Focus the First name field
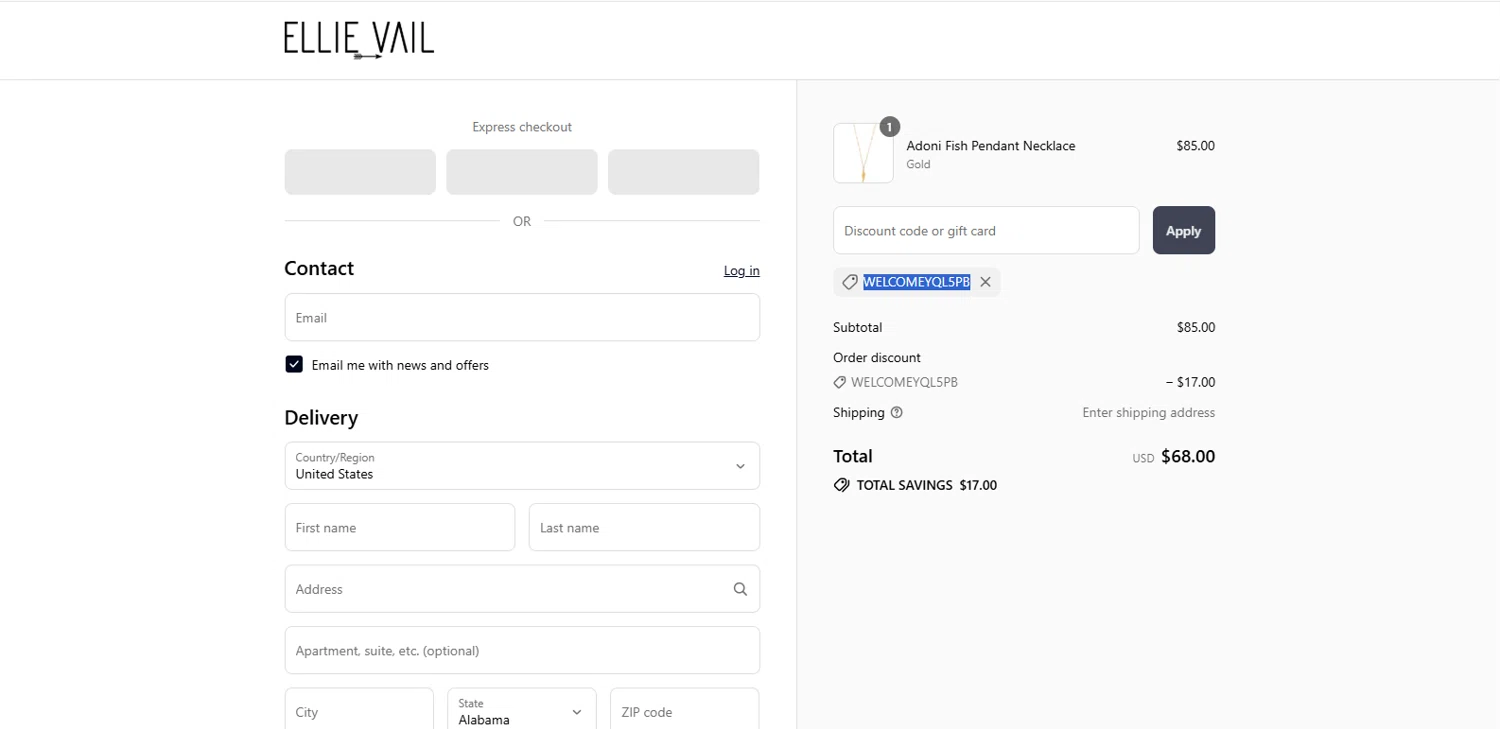The width and height of the screenshot is (1500, 729). tap(400, 527)
